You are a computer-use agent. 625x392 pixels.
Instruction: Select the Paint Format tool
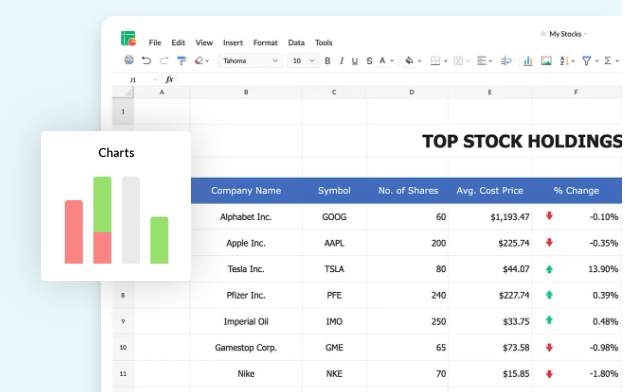pyautogui.click(x=181, y=61)
